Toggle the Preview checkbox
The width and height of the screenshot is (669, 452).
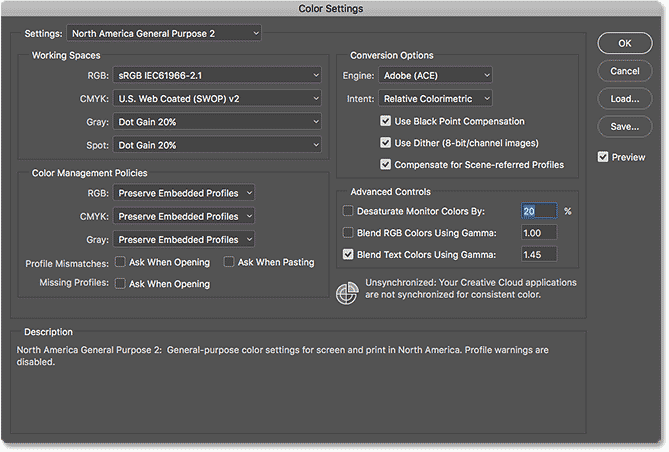click(603, 157)
